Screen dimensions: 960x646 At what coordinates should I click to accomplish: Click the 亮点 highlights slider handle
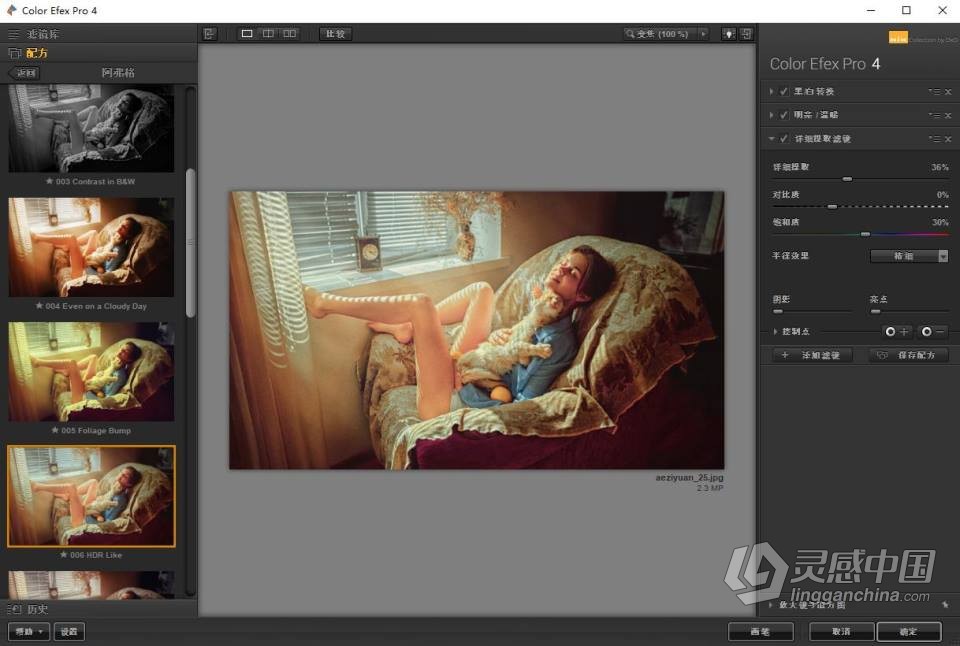pos(876,311)
